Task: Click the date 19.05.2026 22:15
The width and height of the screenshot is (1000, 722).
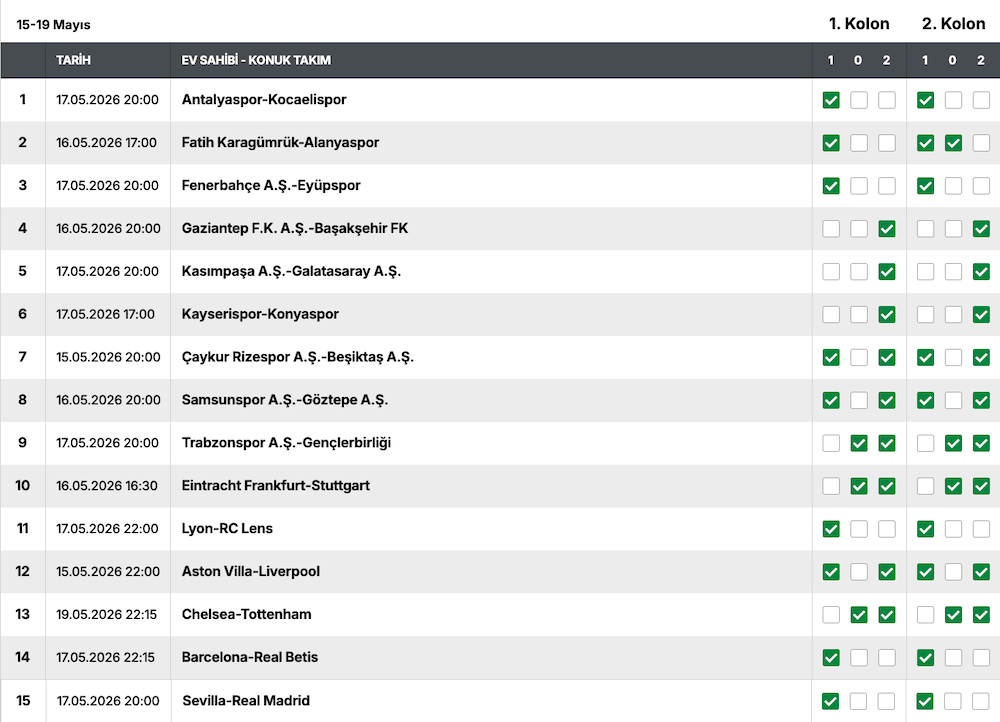Action: point(107,614)
